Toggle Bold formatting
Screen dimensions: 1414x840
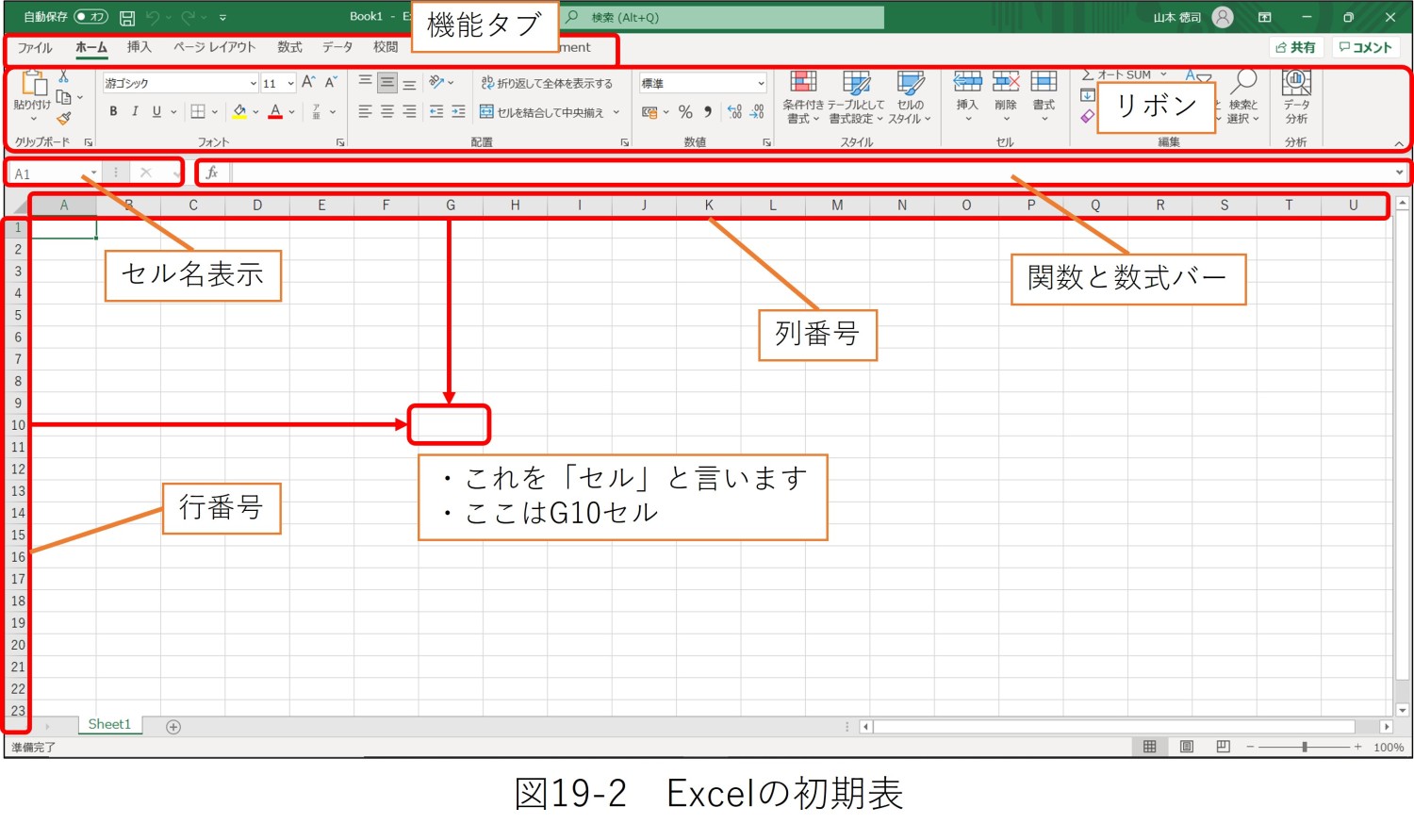(x=113, y=111)
